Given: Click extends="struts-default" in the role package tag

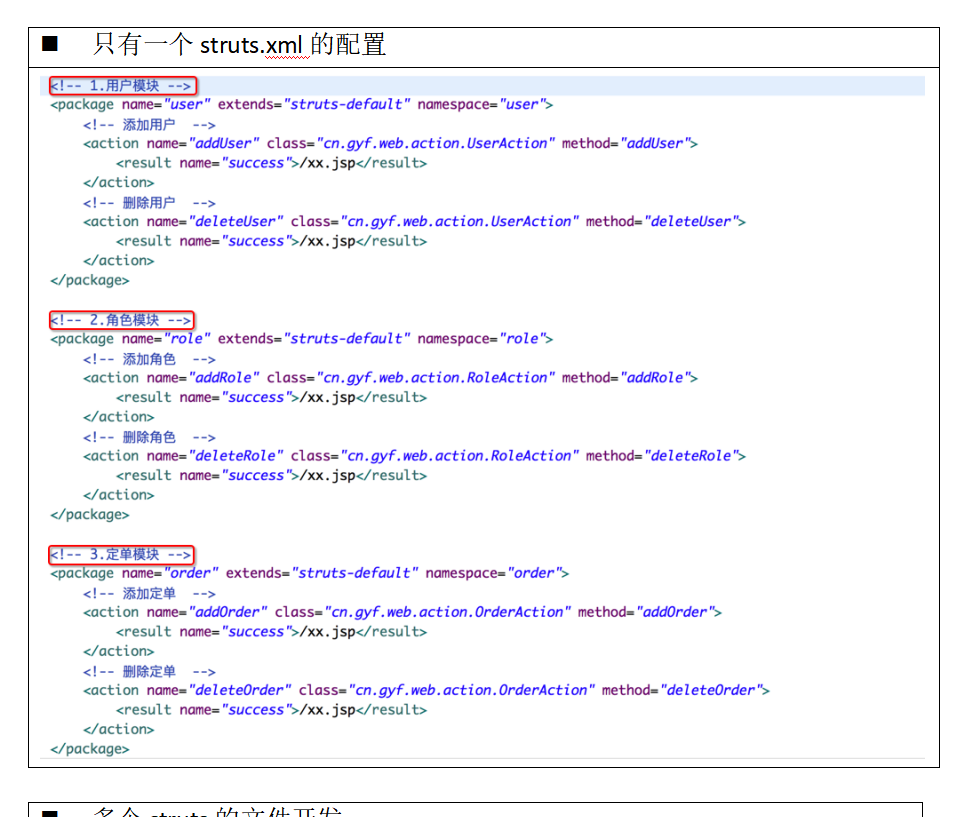Looking at the screenshot, I should pyautogui.click(x=314, y=339).
